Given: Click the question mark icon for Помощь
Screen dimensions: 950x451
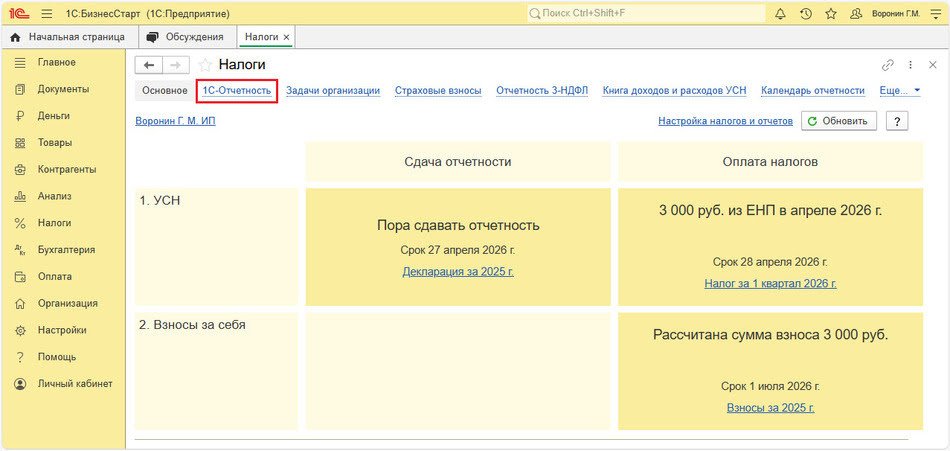Looking at the screenshot, I should pos(20,357).
